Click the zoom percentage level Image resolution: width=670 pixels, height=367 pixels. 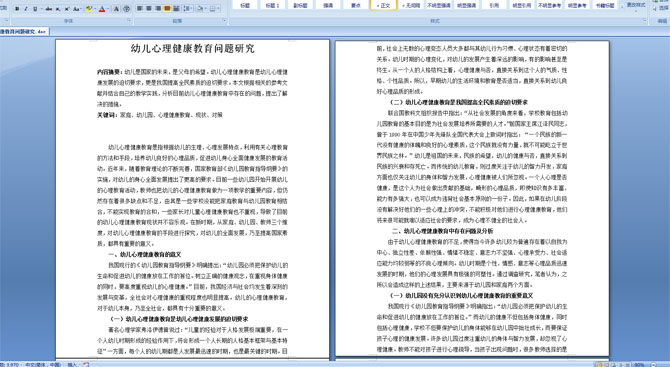coord(639,364)
